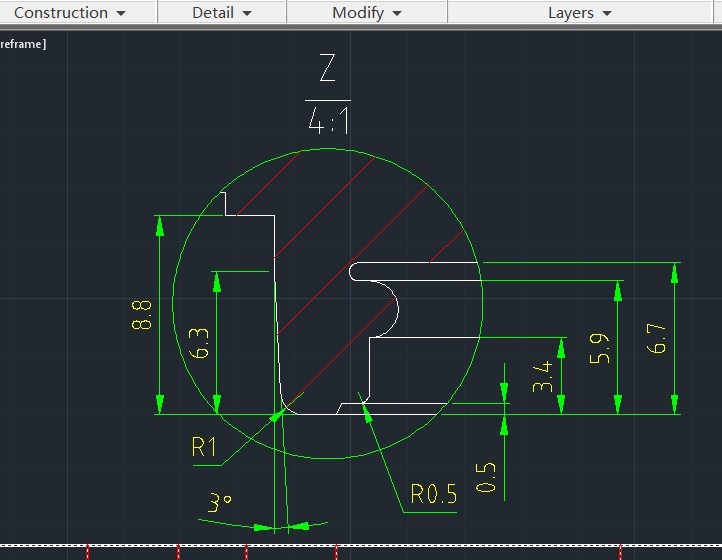Screen dimensions: 722x560
Task: Click the 4:1 scale text
Action: 328,120
